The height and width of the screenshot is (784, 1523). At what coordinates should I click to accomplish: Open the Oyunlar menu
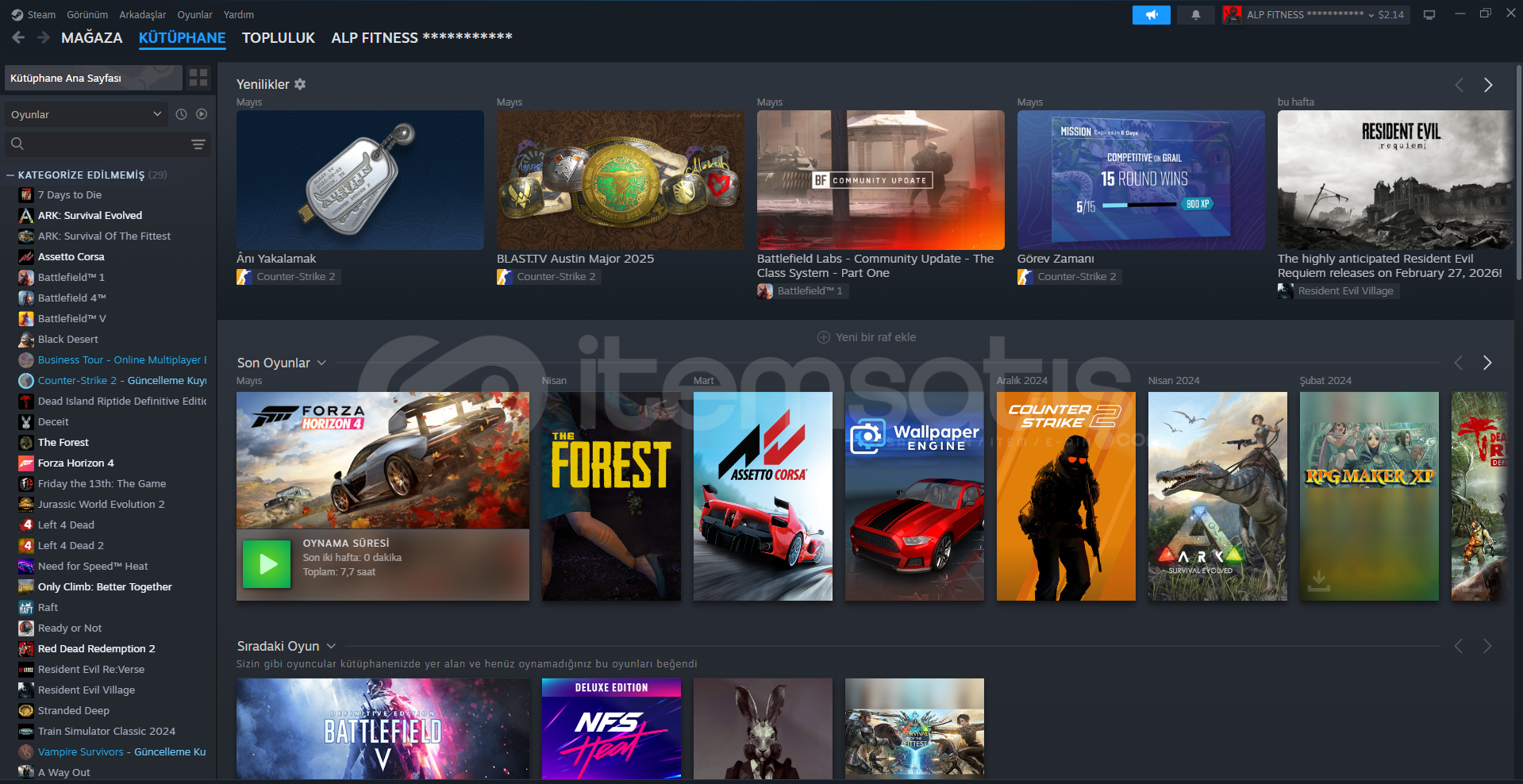click(x=194, y=14)
